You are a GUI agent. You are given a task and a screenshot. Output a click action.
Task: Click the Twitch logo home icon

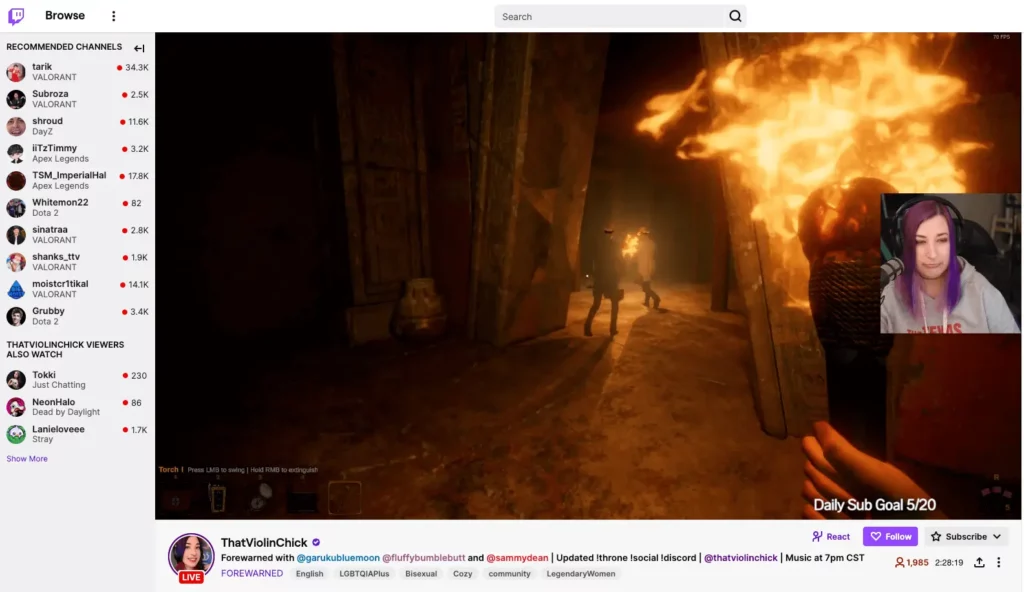pyautogui.click(x=17, y=16)
